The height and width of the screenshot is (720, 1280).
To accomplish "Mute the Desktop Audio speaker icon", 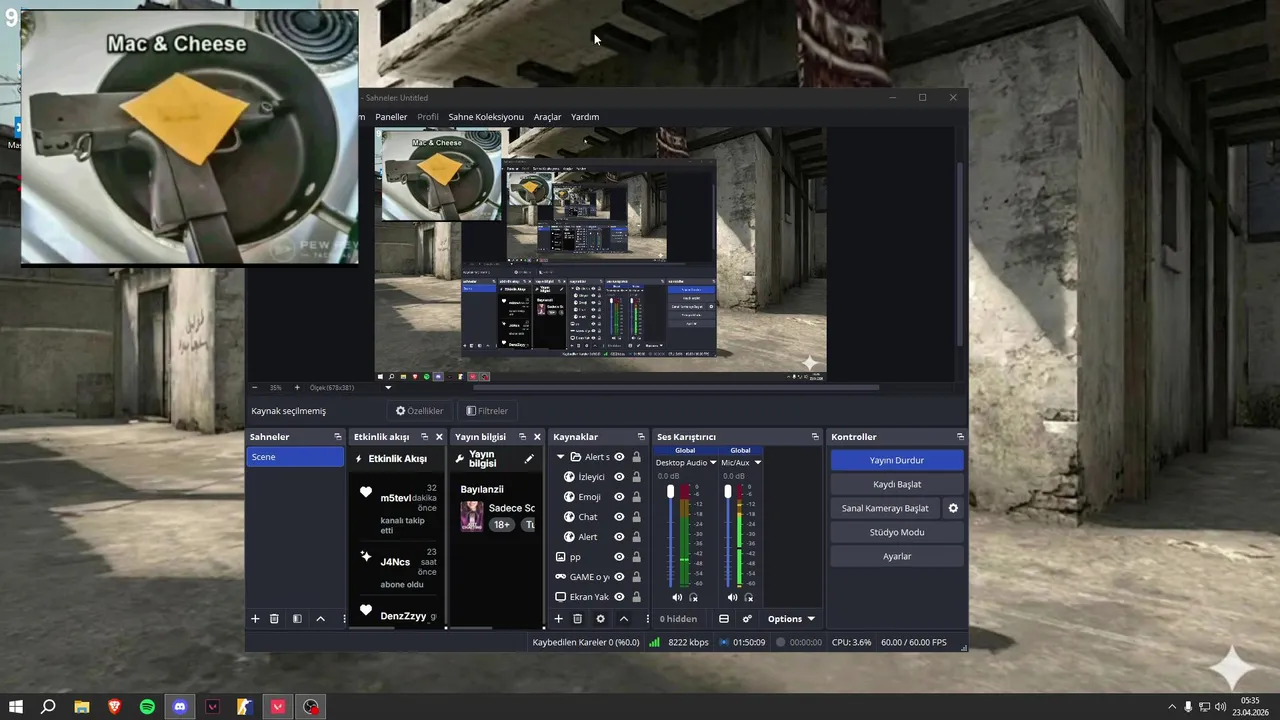I will 677,597.
